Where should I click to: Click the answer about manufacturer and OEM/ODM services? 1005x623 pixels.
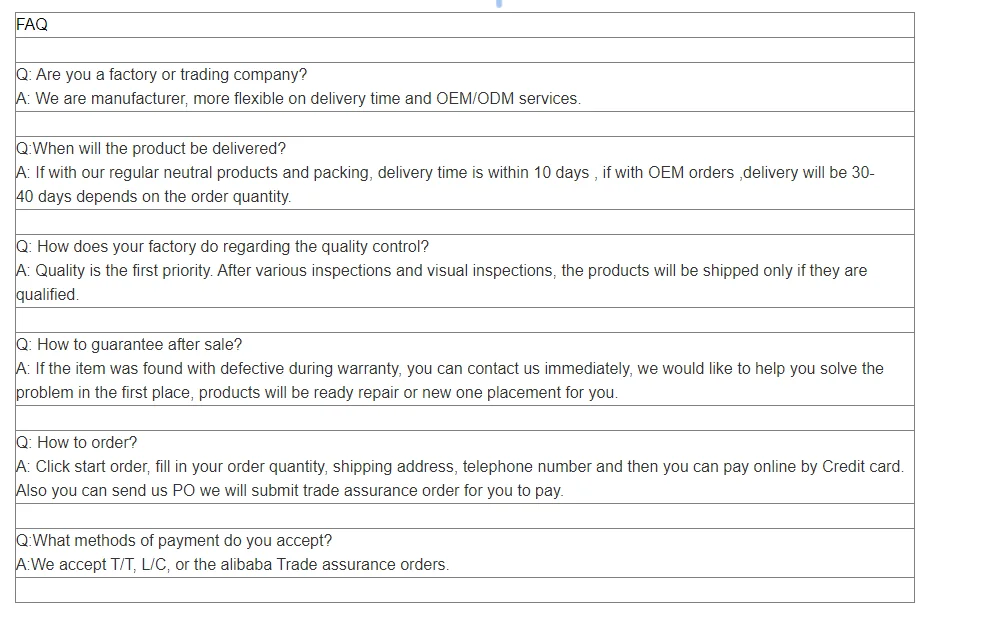(299, 99)
